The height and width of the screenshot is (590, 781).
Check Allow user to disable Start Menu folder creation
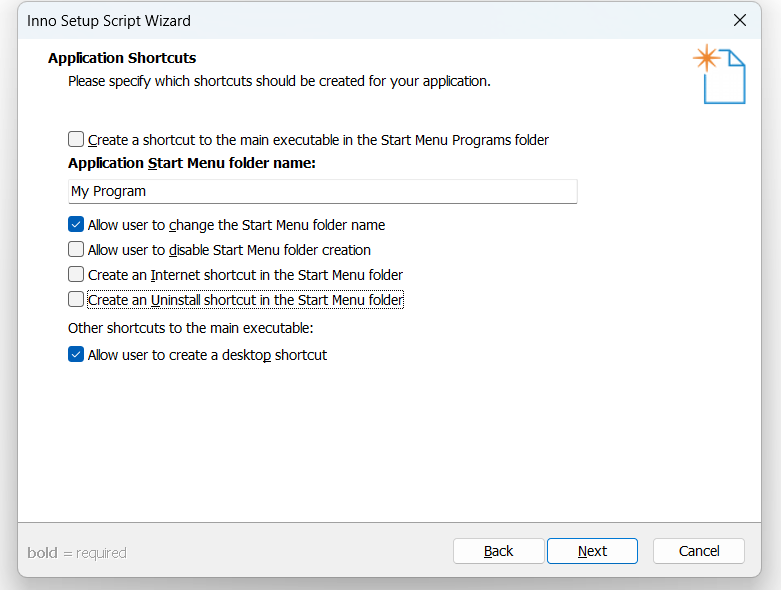[x=76, y=249]
